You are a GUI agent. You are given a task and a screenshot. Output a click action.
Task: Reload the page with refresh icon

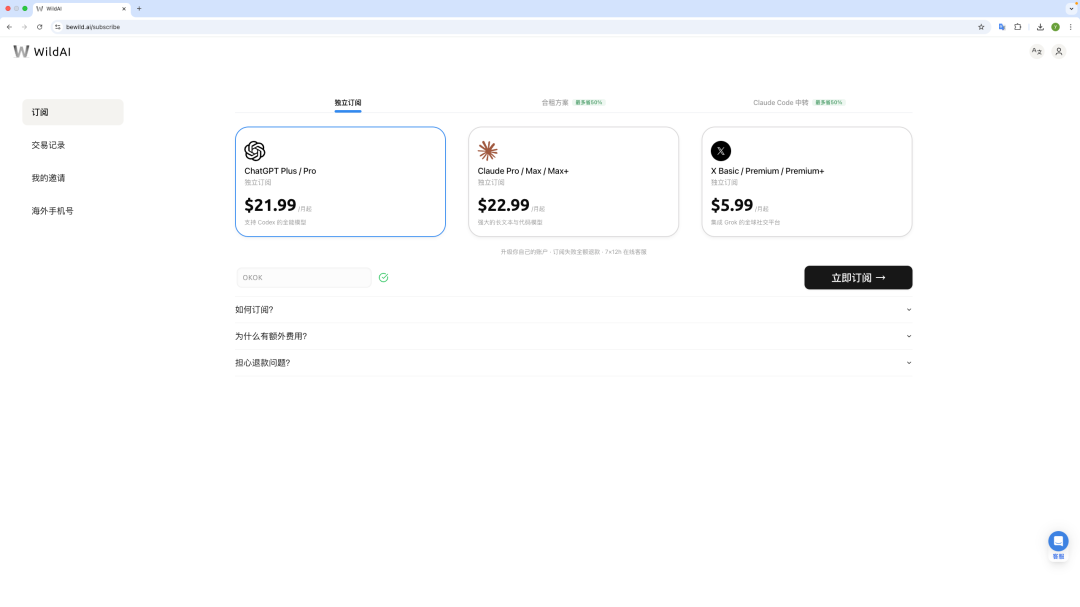(39, 27)
